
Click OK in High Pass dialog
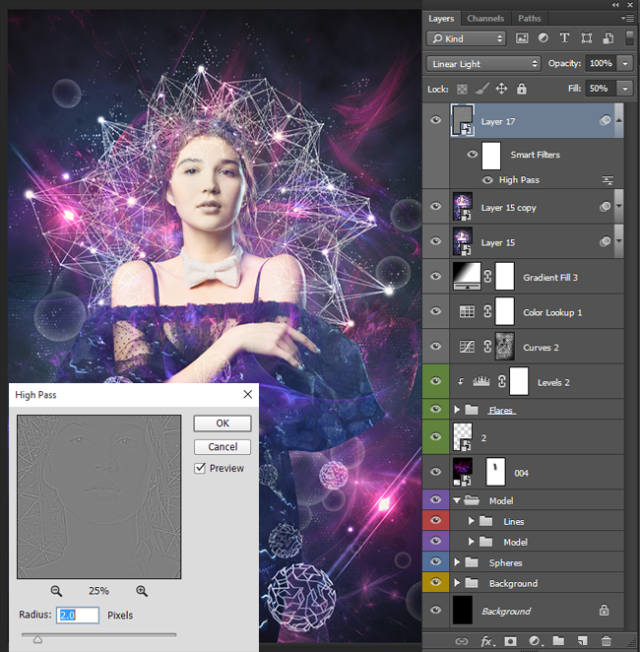223,423
